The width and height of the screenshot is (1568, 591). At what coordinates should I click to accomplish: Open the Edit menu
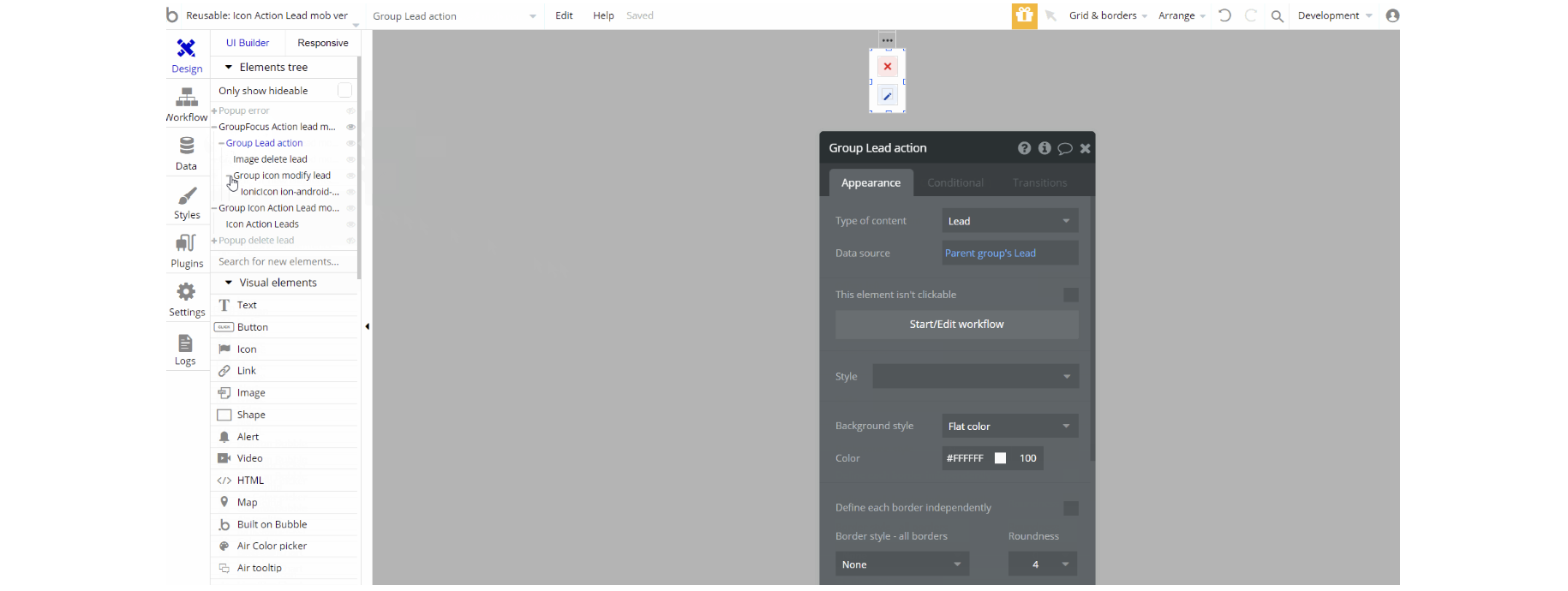tap(564, 15)
